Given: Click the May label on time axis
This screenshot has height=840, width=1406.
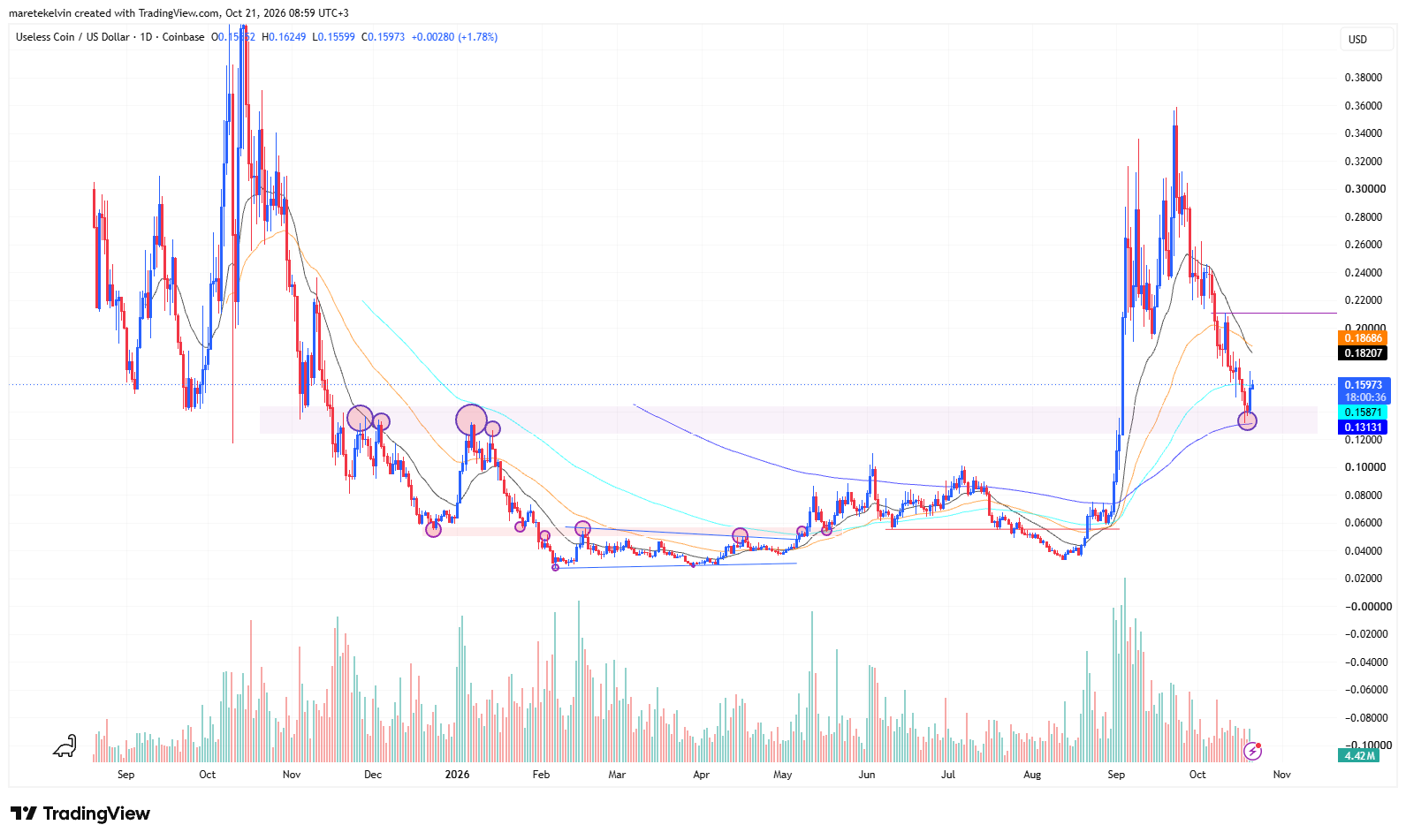Looking at the screenshot, I should [x=783, y=775].
